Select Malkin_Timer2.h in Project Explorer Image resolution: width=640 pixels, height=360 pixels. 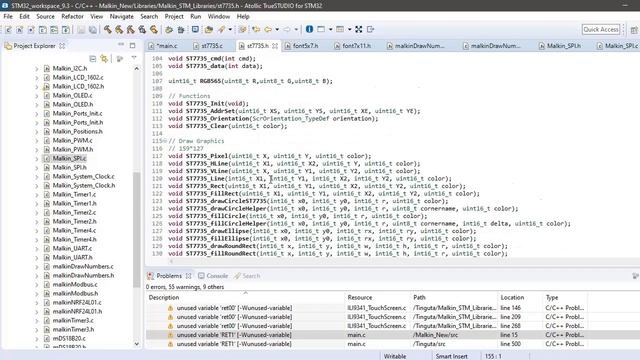coord(74,221)
